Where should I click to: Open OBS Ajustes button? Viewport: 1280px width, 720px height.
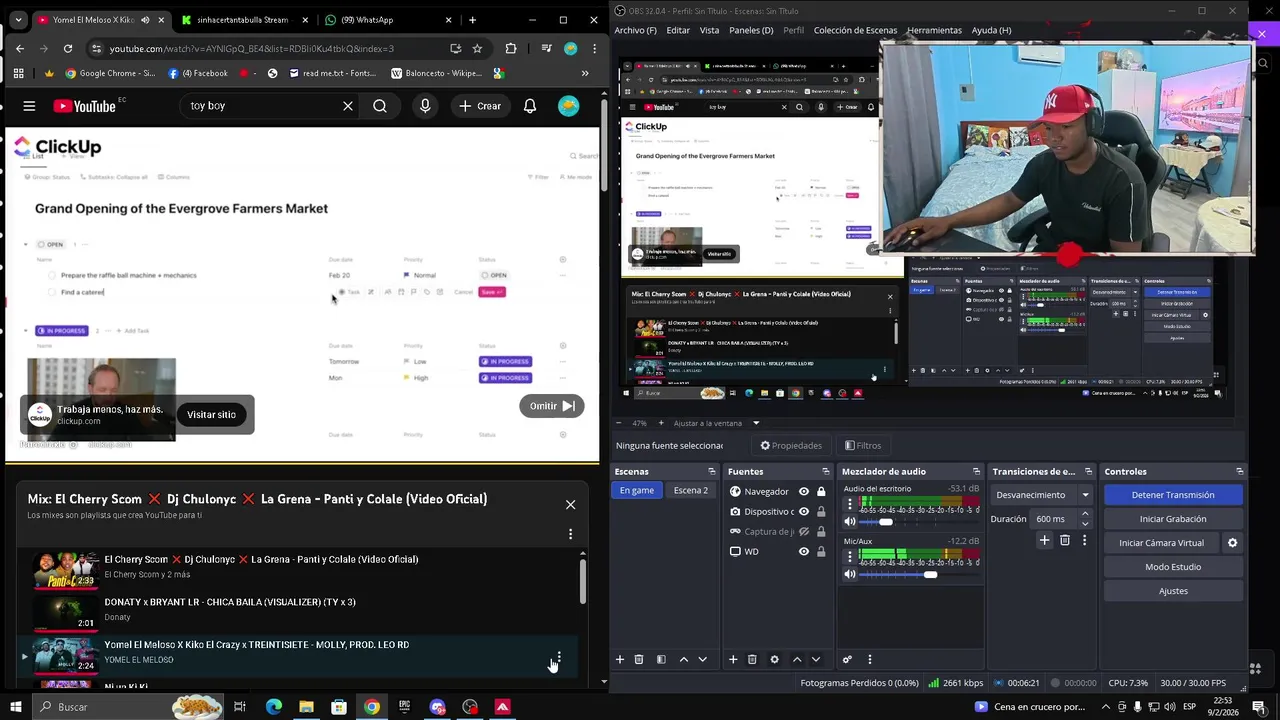pos(1173,591)
